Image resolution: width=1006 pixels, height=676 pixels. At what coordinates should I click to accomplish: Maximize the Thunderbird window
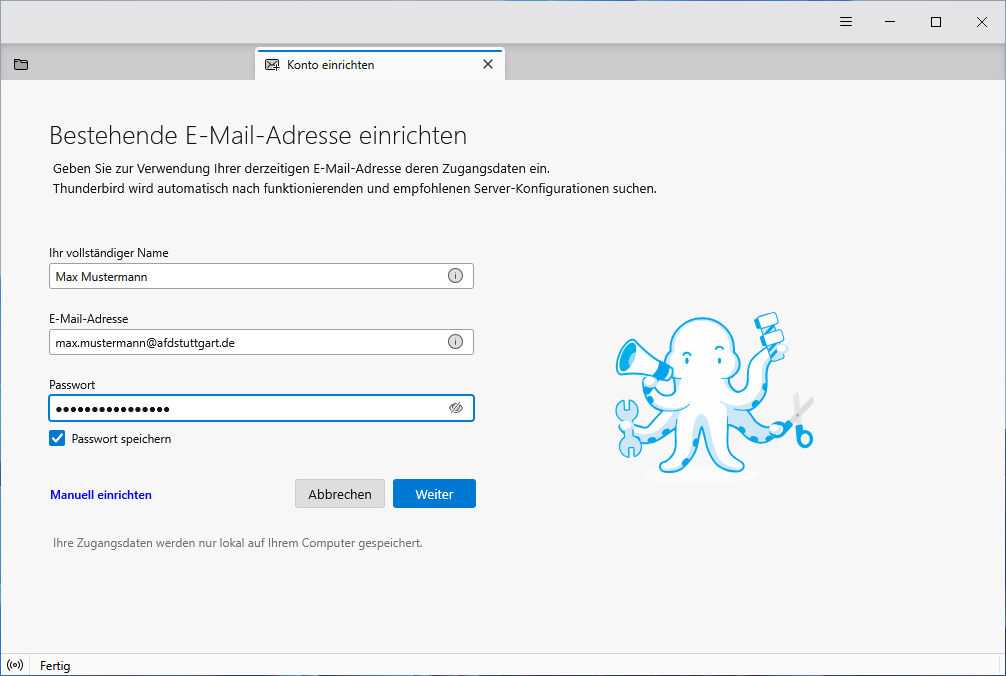click(936, 22)
